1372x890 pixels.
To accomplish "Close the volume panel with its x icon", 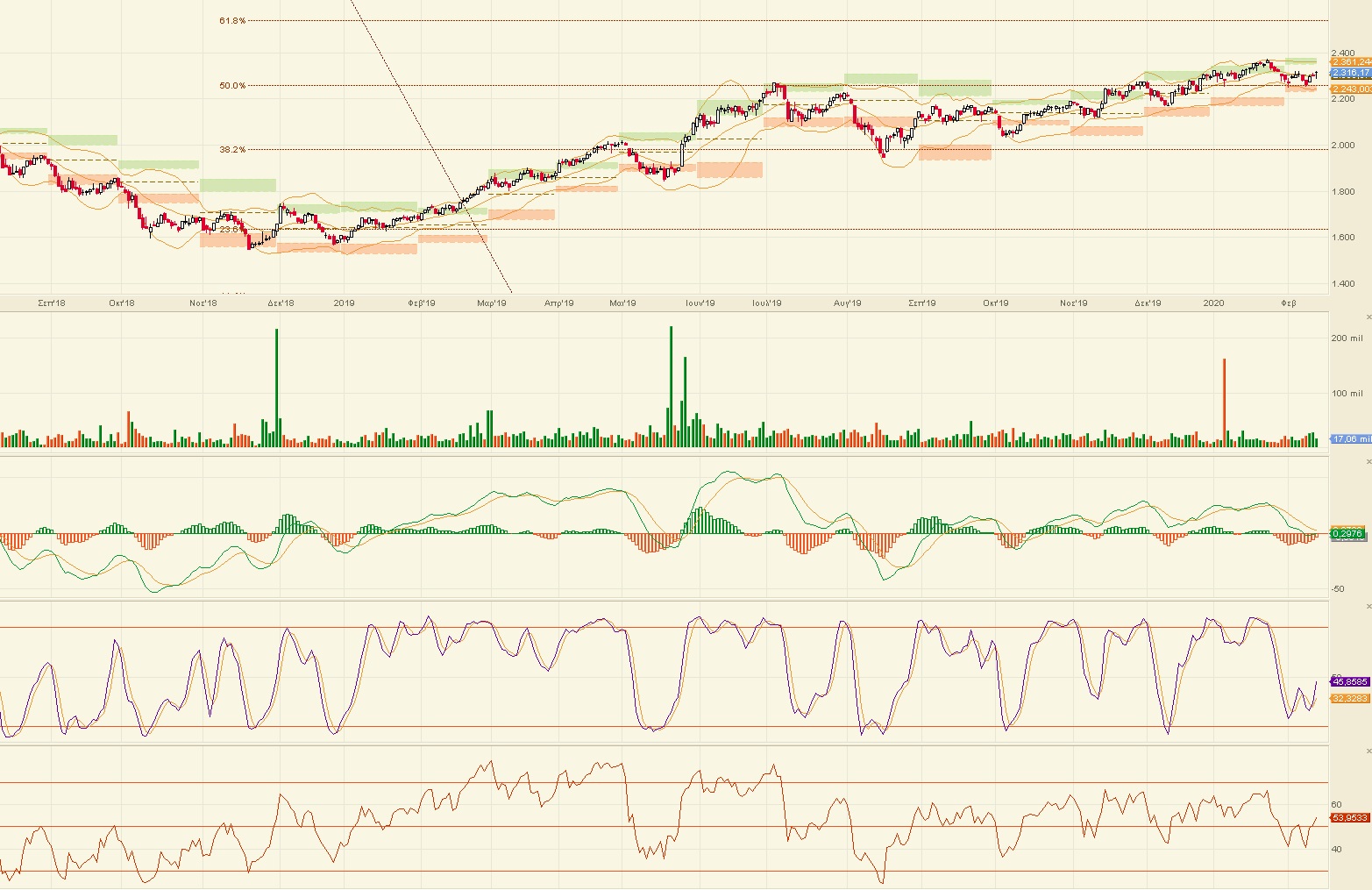I will (1368, 317).
